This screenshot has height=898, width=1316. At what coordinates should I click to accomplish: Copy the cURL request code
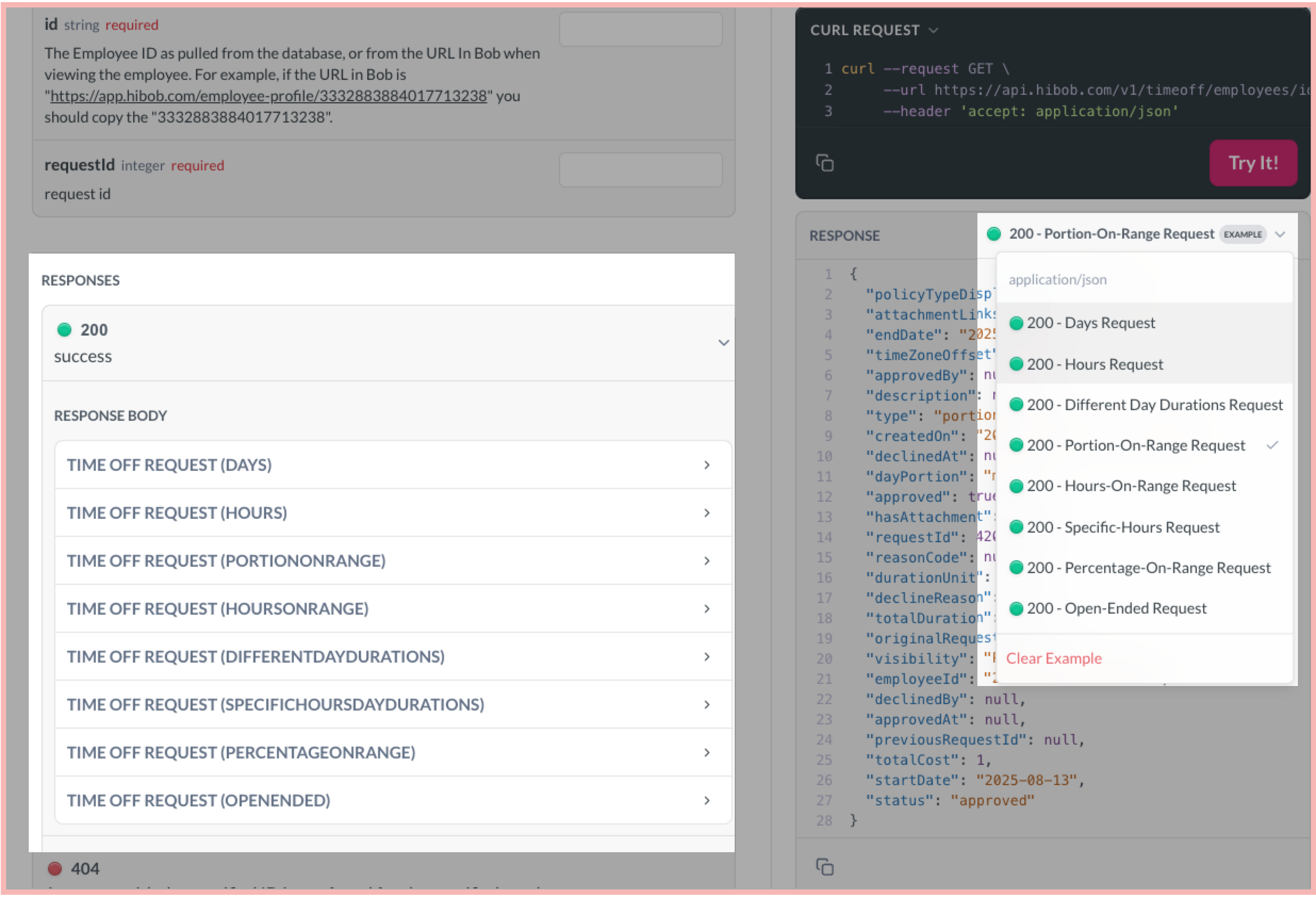point(825,163)
